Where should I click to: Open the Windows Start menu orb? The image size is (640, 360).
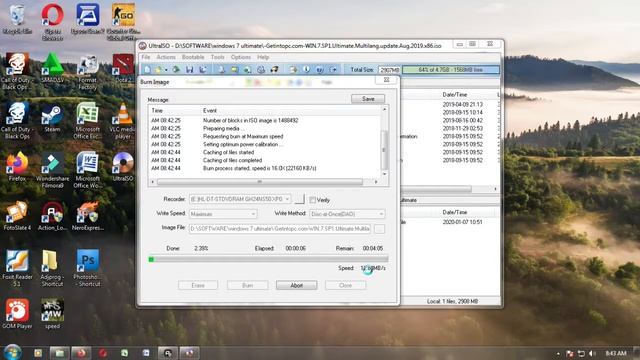(x=12, y=352)
